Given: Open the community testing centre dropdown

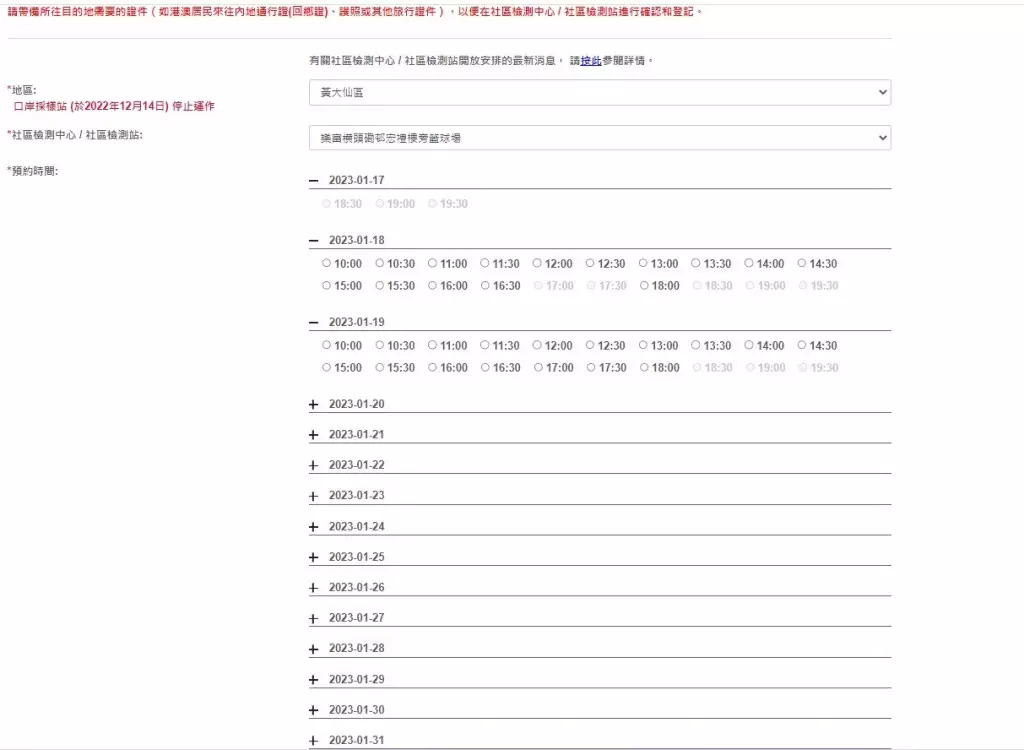Looking at the screenshot, I should click(599, 138).
